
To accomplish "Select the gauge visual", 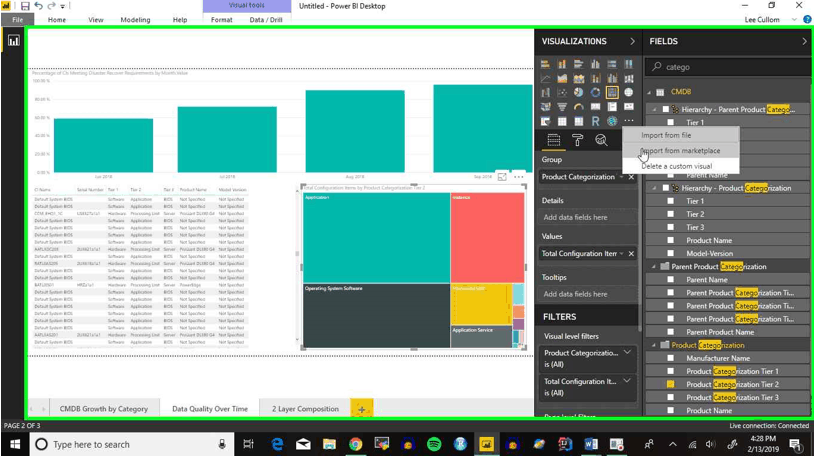I will (x=579, y=107).
